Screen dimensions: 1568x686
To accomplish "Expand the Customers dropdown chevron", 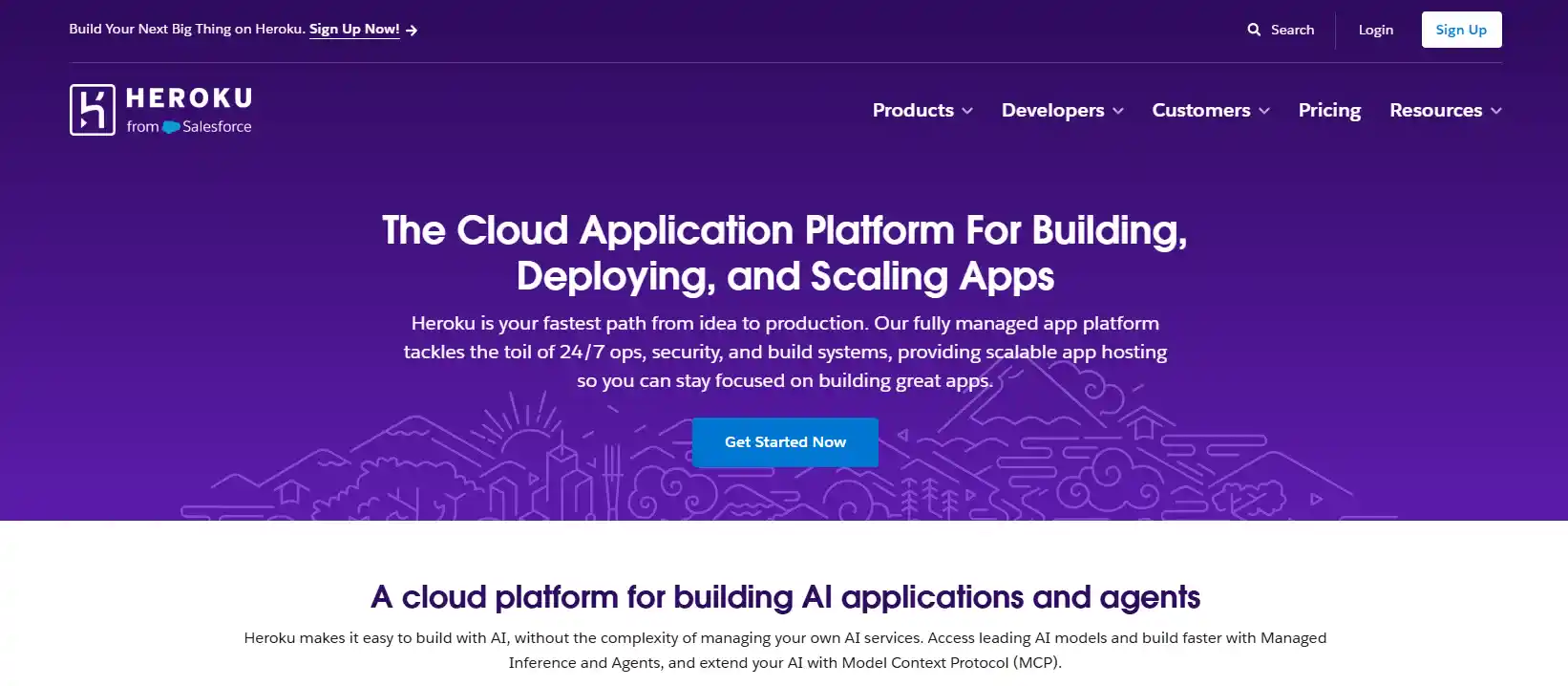I will coord(1264,111).
